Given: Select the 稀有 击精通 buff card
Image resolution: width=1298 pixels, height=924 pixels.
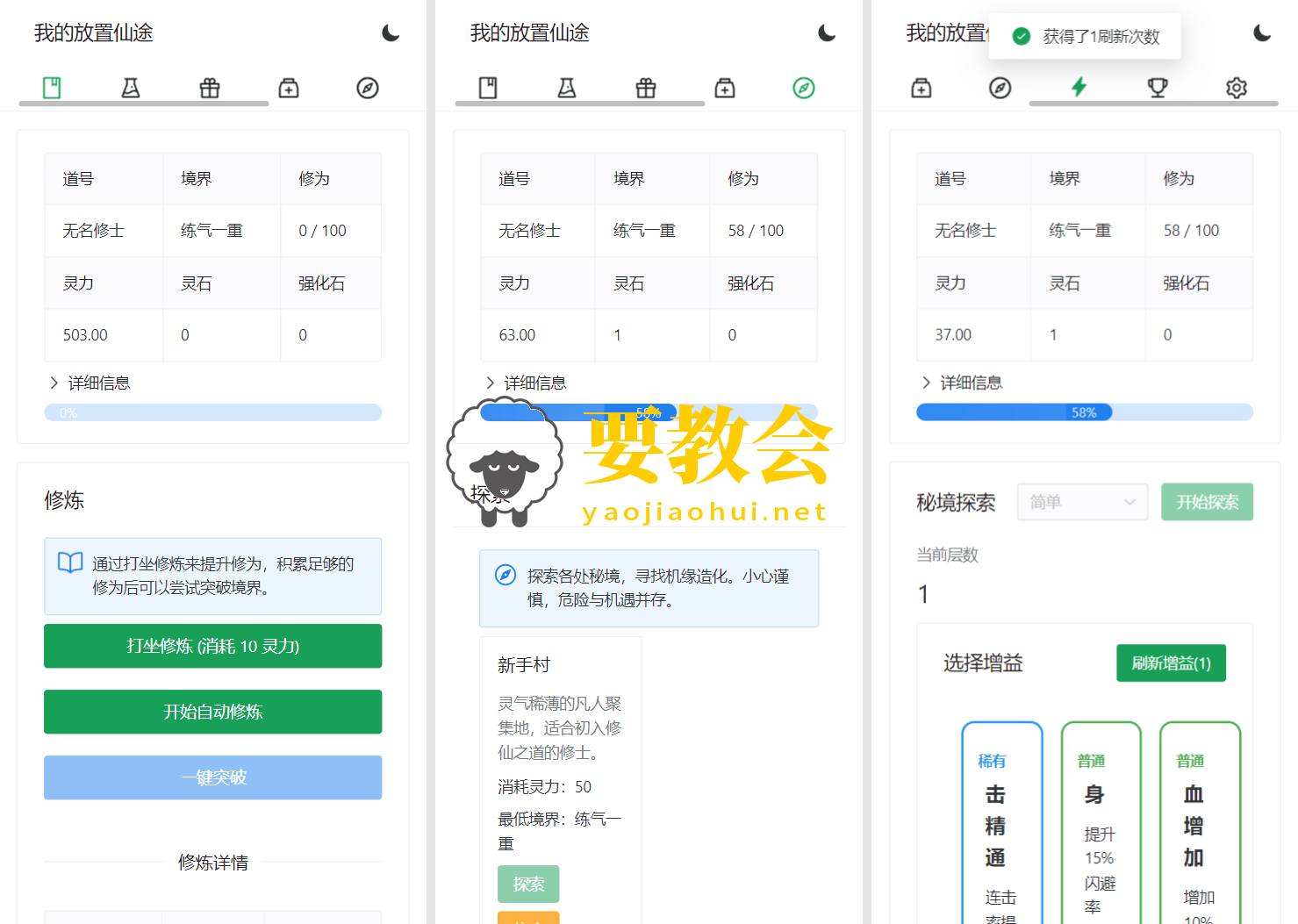Looking at the screenshot, I should 1002,822.
